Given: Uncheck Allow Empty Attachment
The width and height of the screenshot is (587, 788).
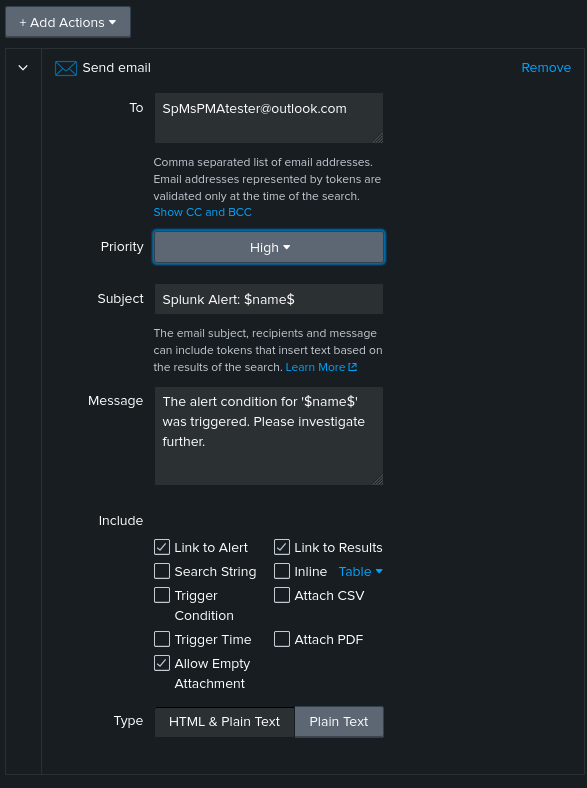Looking at the screenshot, I should pos(162,663).
